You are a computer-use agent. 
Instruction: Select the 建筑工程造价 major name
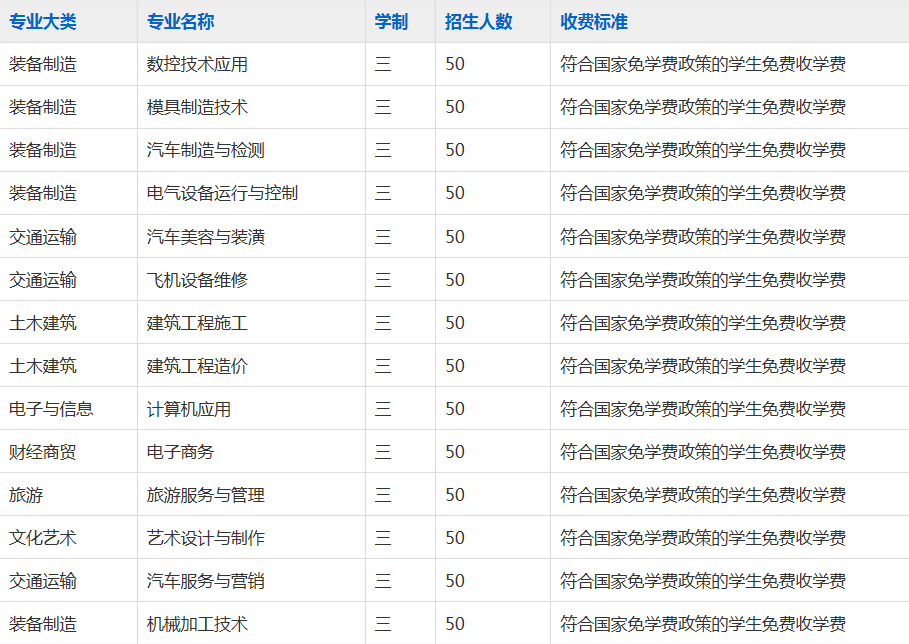pyautogui.click(x=197, y=366)
